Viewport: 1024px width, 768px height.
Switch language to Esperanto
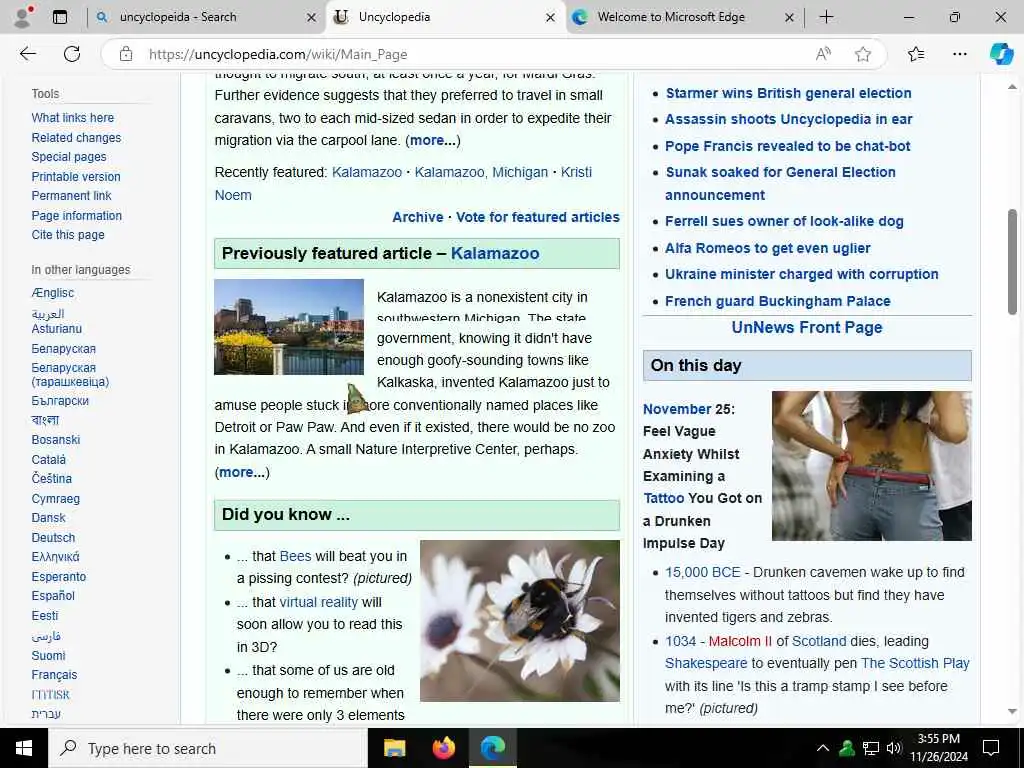[59, 577]
